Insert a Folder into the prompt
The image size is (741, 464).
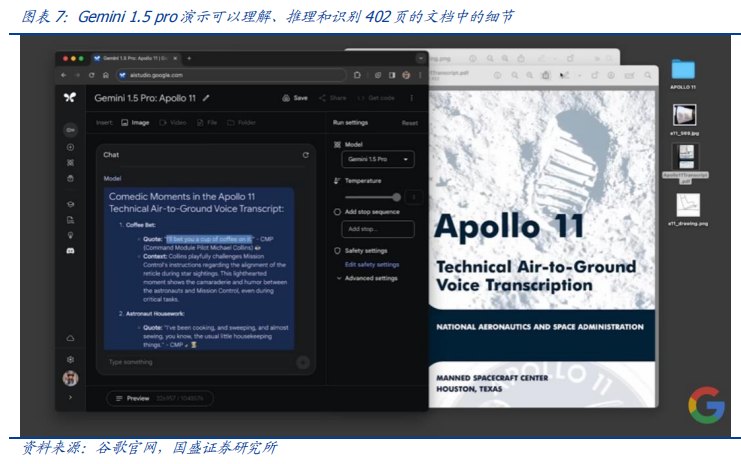click(x=241, y=122)
